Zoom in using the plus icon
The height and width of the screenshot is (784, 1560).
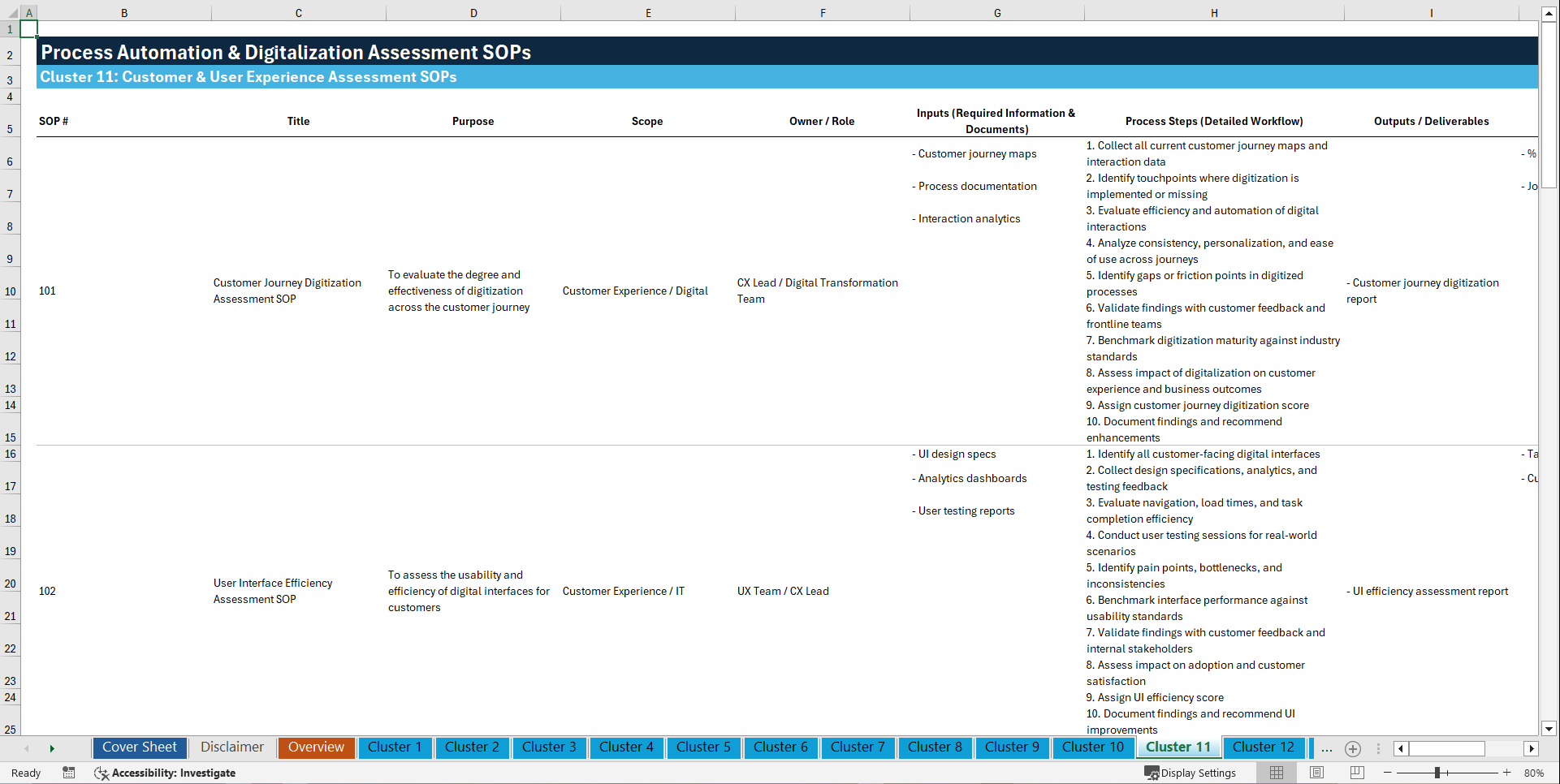pos(1509,773)
